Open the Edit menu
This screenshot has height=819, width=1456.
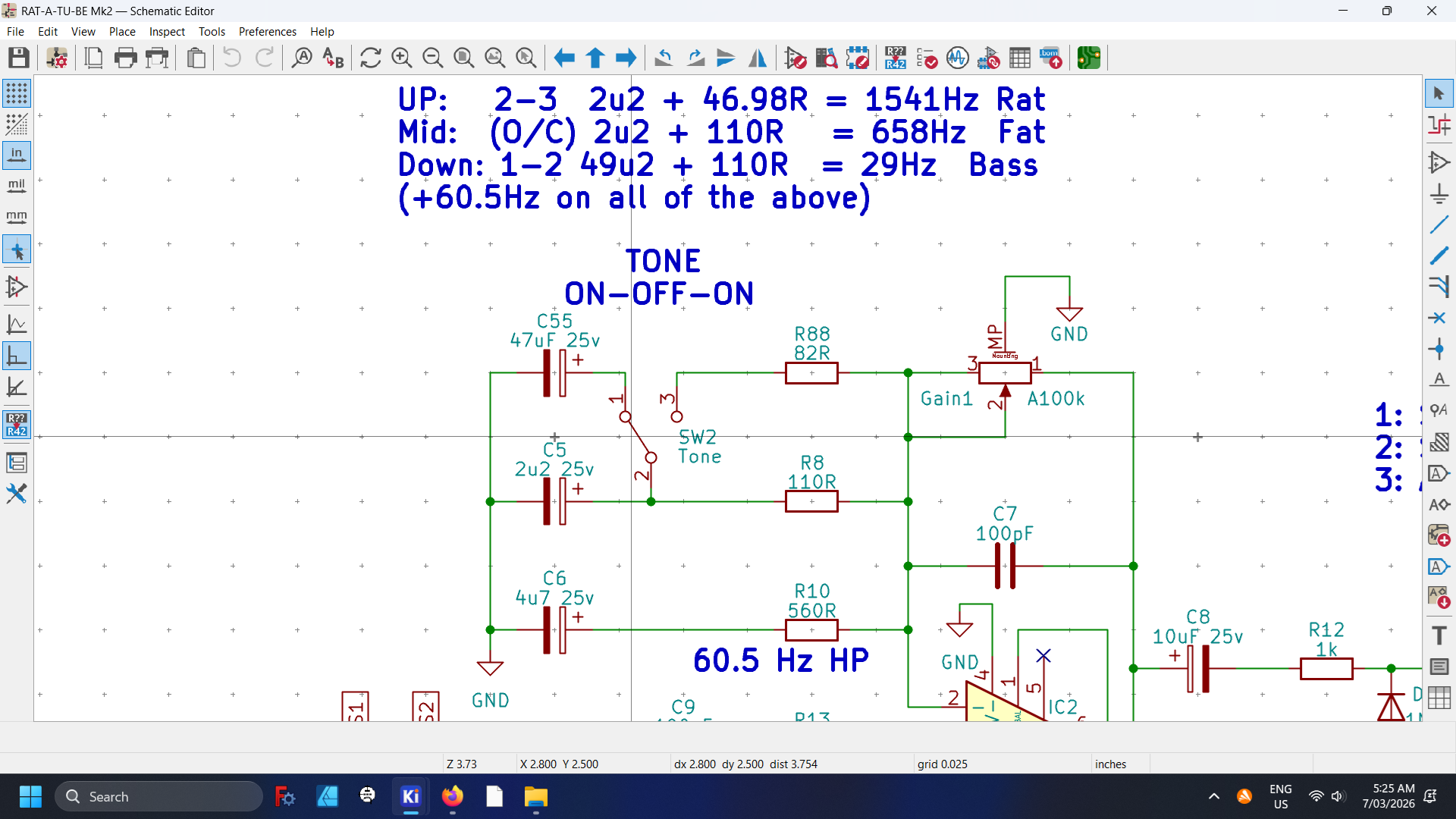click(x=48, y=31)
